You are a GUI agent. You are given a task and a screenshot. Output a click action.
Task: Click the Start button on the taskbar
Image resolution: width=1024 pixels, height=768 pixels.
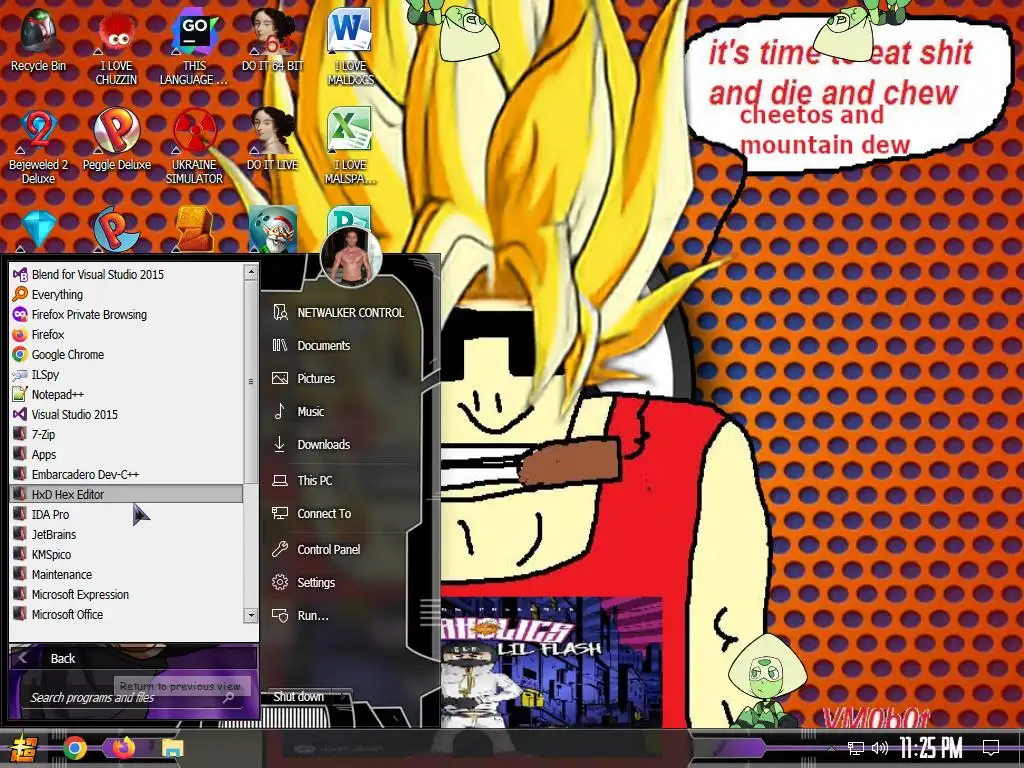click(22, 748)
